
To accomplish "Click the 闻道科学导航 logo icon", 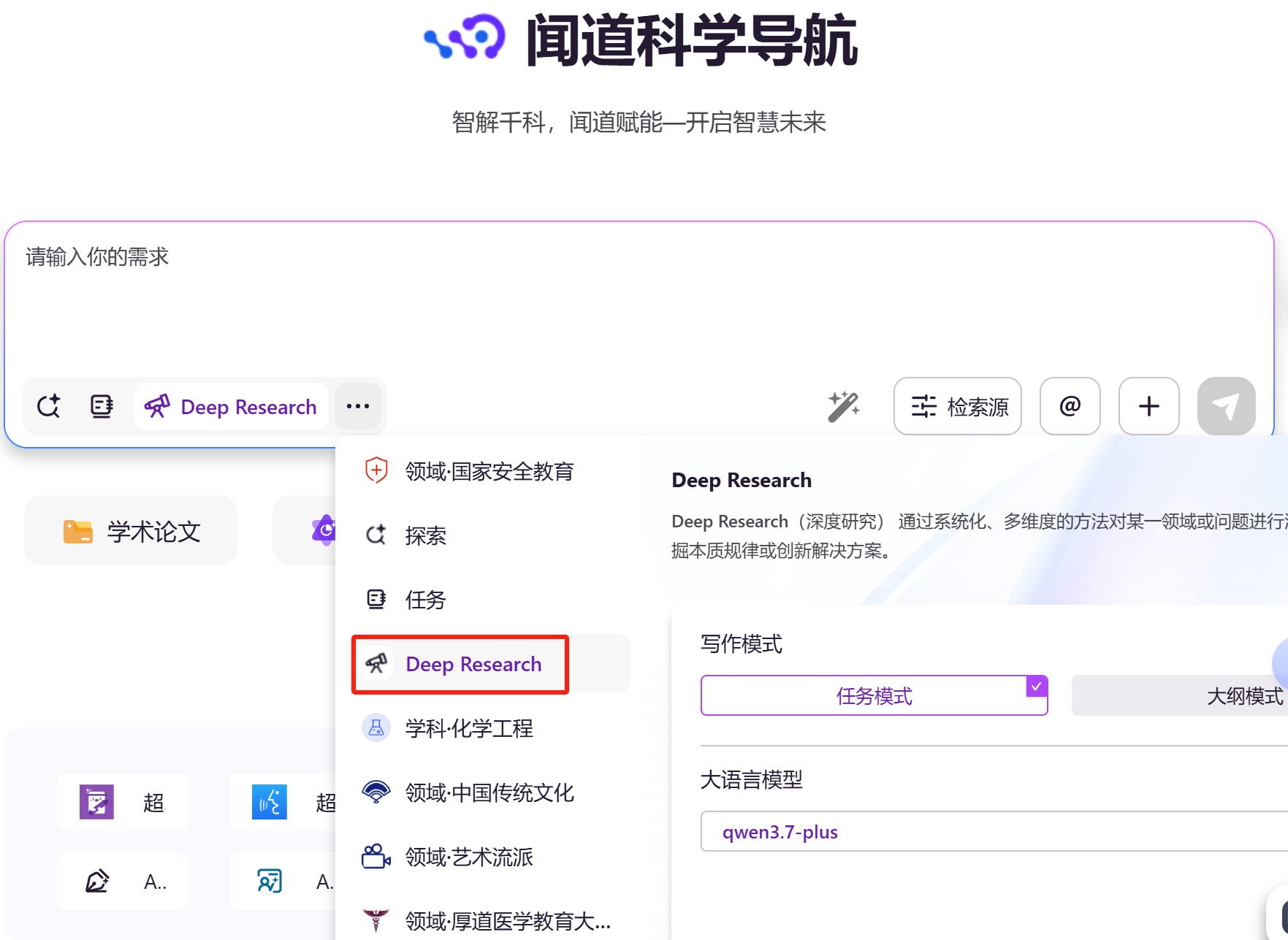I will [x=465, y=37].
